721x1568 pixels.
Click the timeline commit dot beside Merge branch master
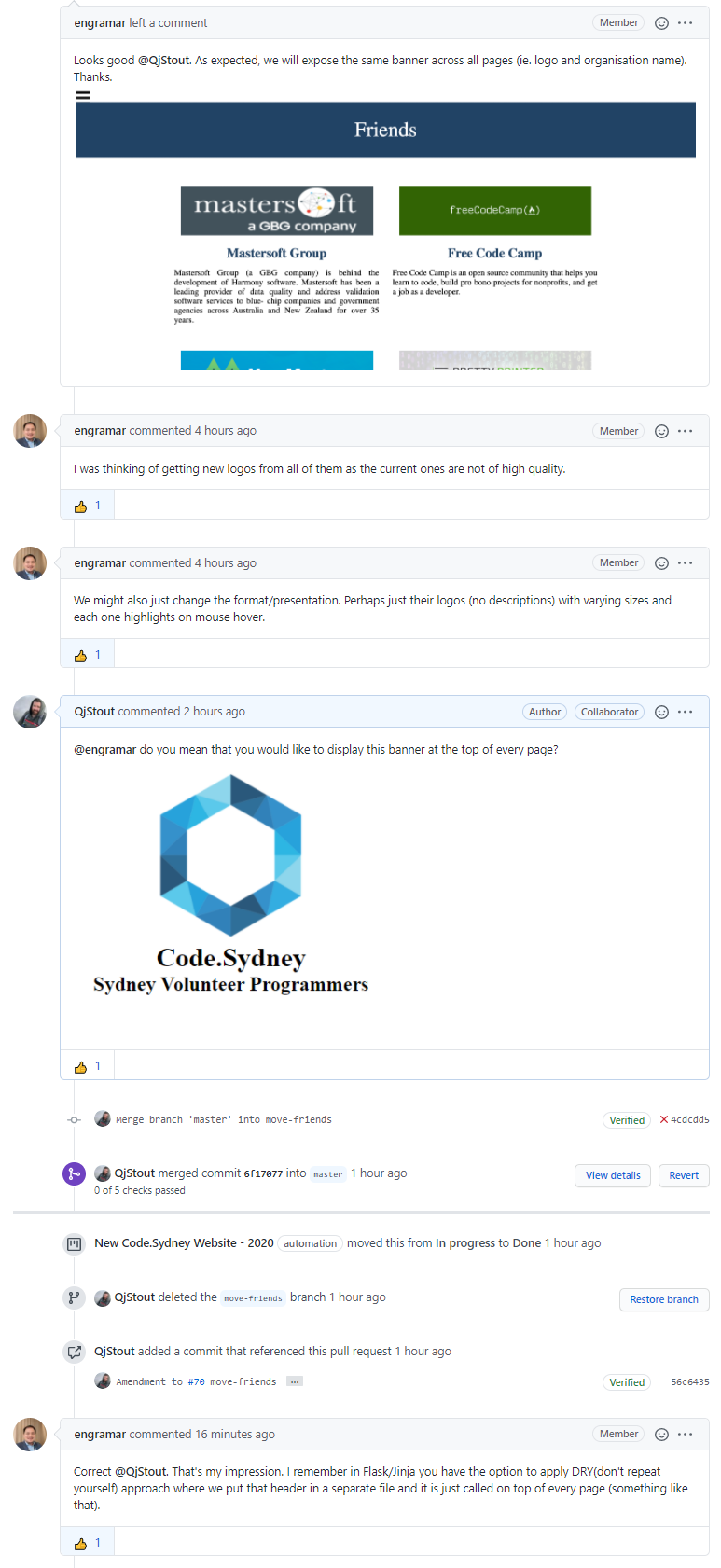pyautogui.click(x=74, y=1119)
